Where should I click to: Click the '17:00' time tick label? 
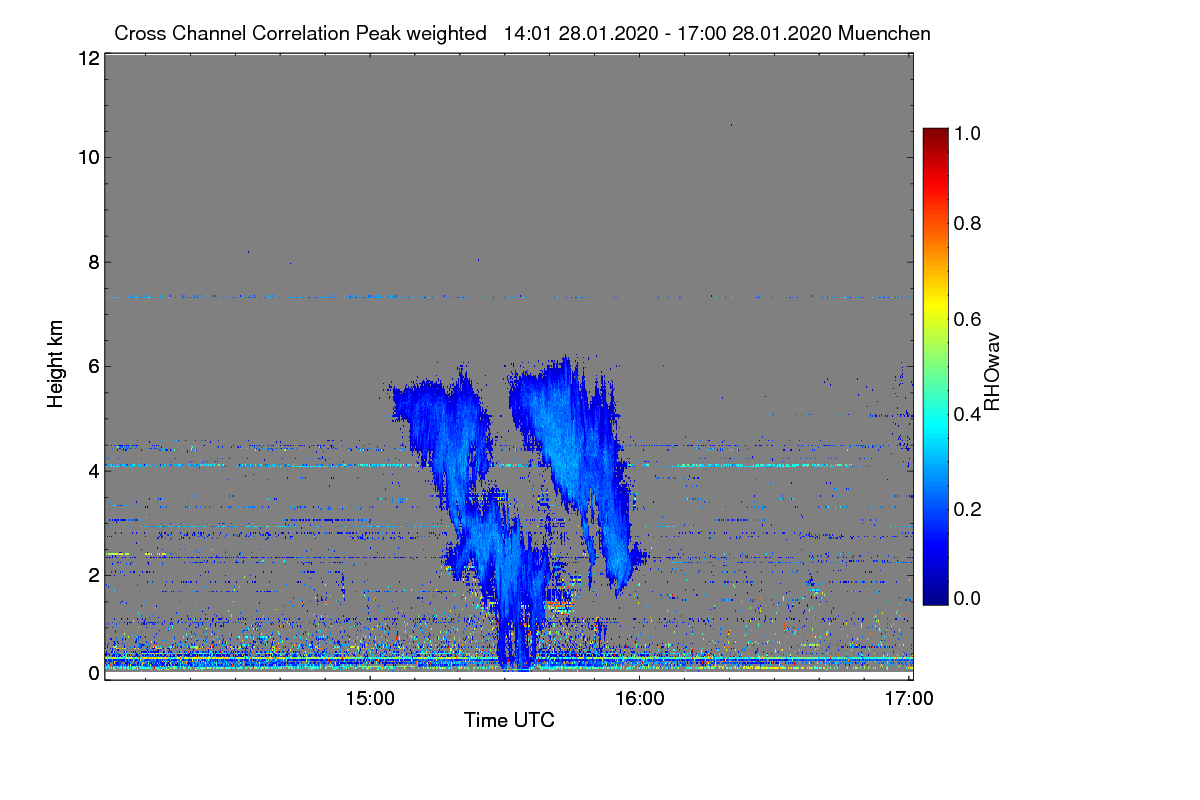909,699
